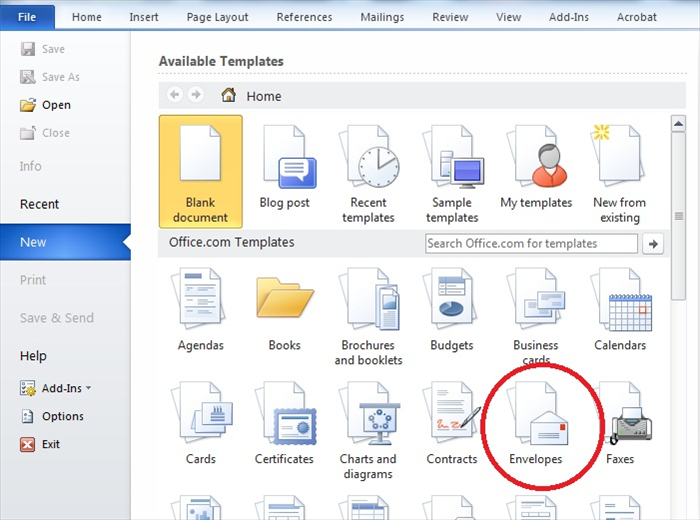Click Close in the File sidebar

[x=45, y=133]
